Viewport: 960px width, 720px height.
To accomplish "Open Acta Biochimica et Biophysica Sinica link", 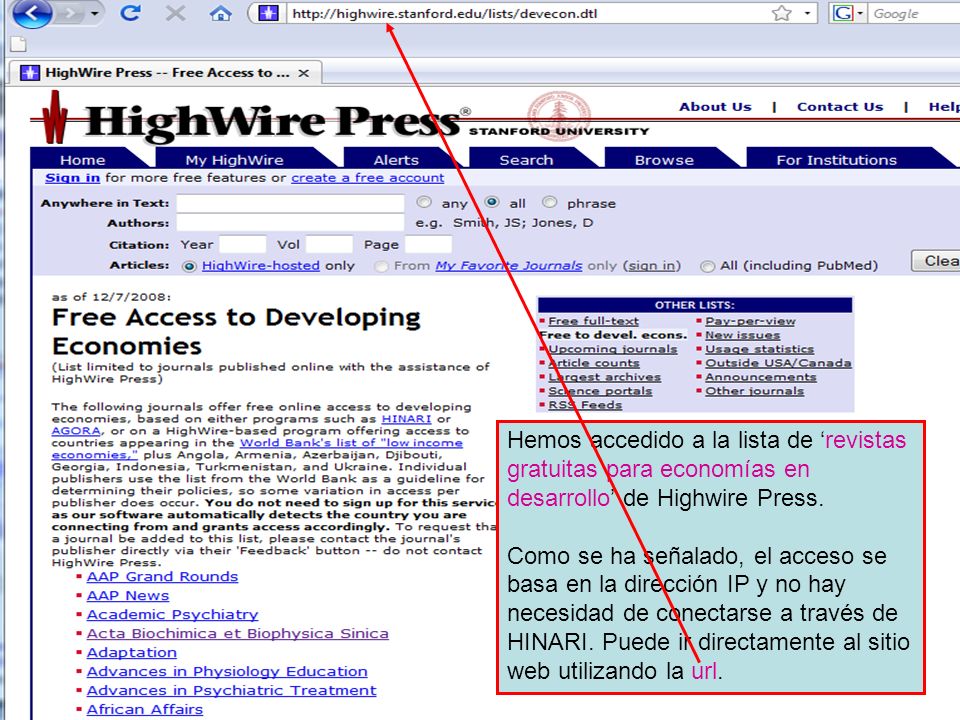I will [x=238, y=634].
